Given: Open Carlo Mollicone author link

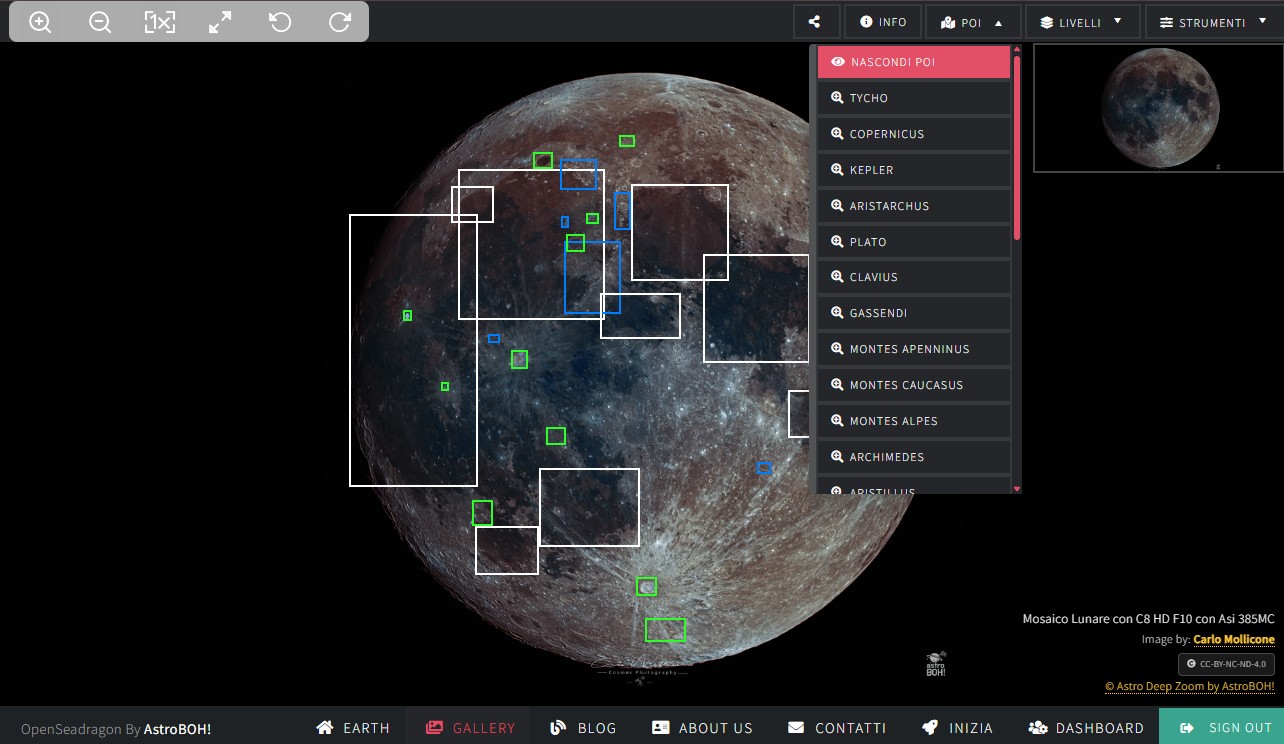Looking at the screenshot, I should [x=1233, y=640].
